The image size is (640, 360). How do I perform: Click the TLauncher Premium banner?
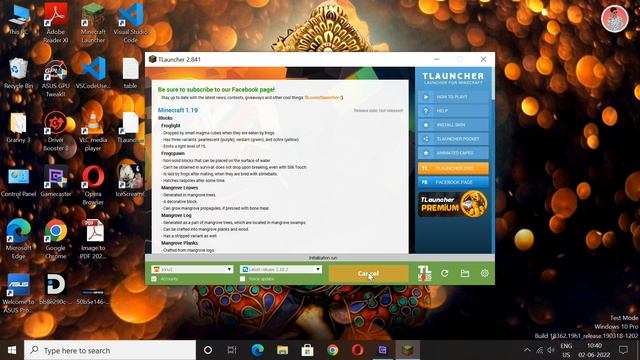point(453,204)
